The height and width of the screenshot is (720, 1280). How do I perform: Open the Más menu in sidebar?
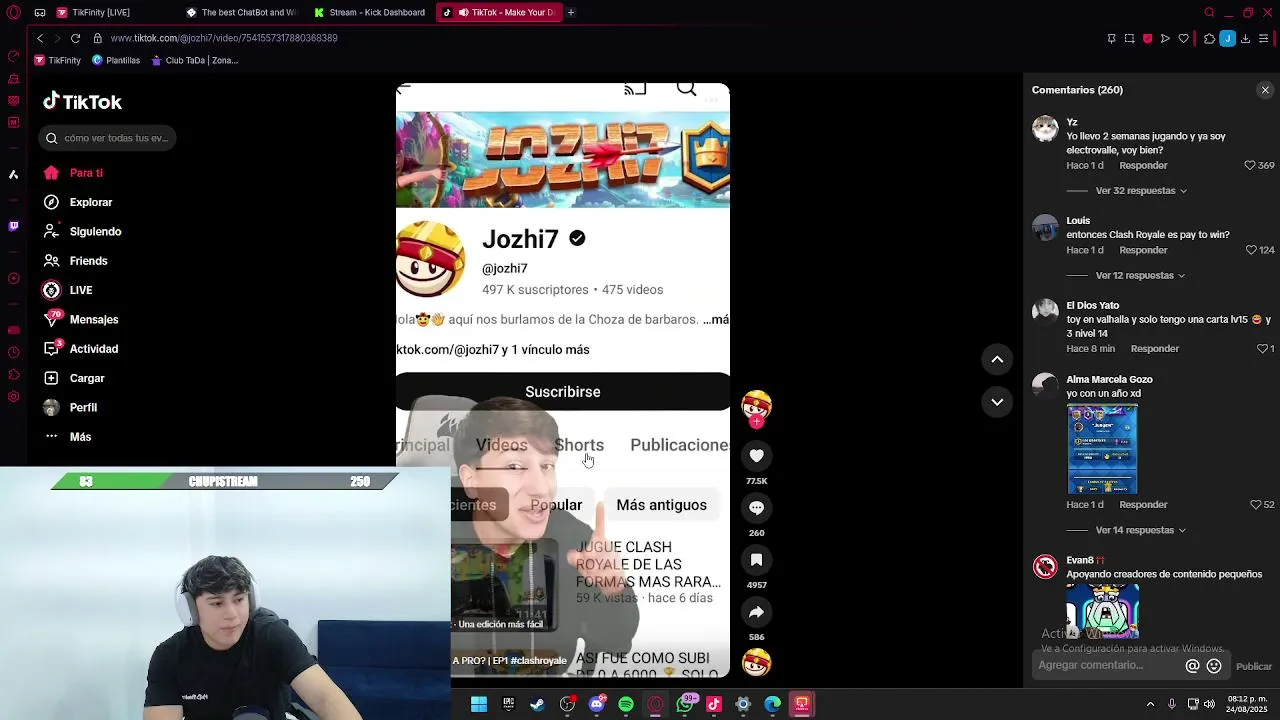tap(67, 437)
